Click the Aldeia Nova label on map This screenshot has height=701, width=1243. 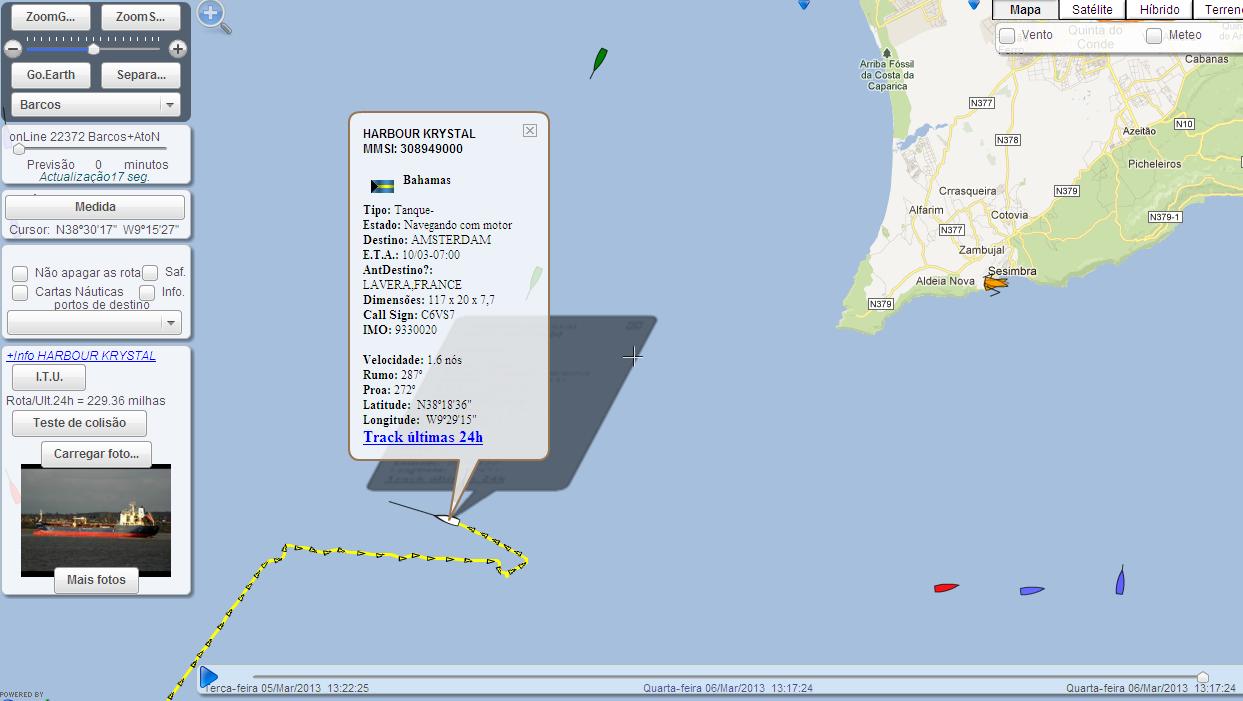tap(945, 281)
